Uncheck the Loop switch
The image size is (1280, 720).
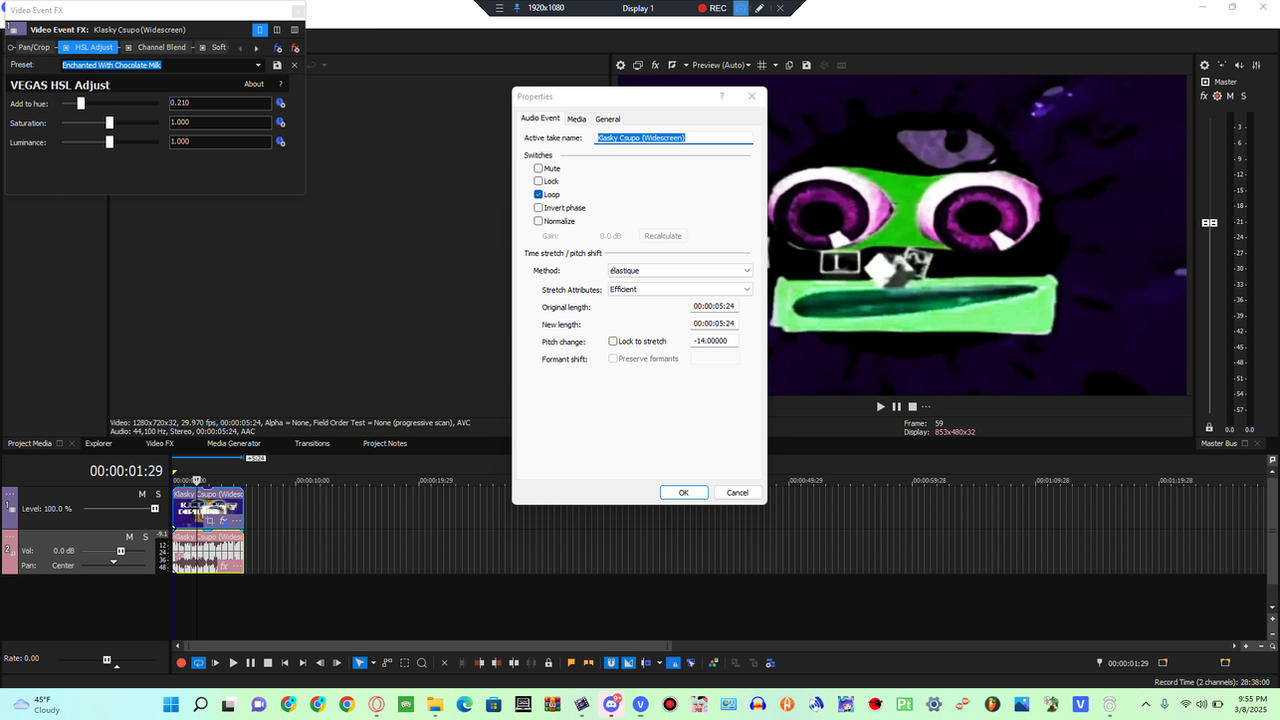[538, 194]
